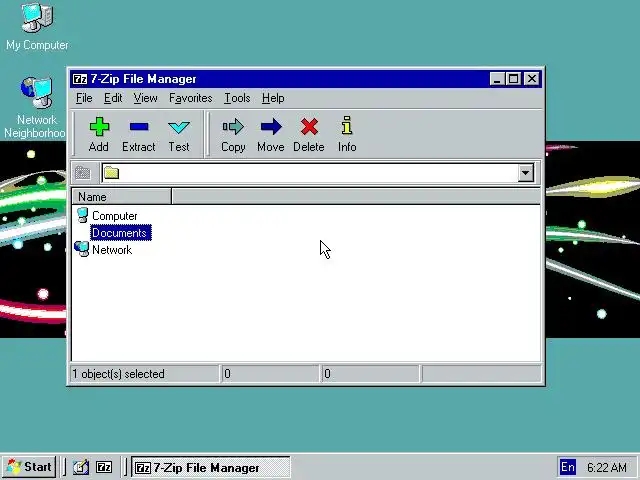Select Network Neighborhood desktop icon
This screenshot has height=480, width=640.
[36, 108]
